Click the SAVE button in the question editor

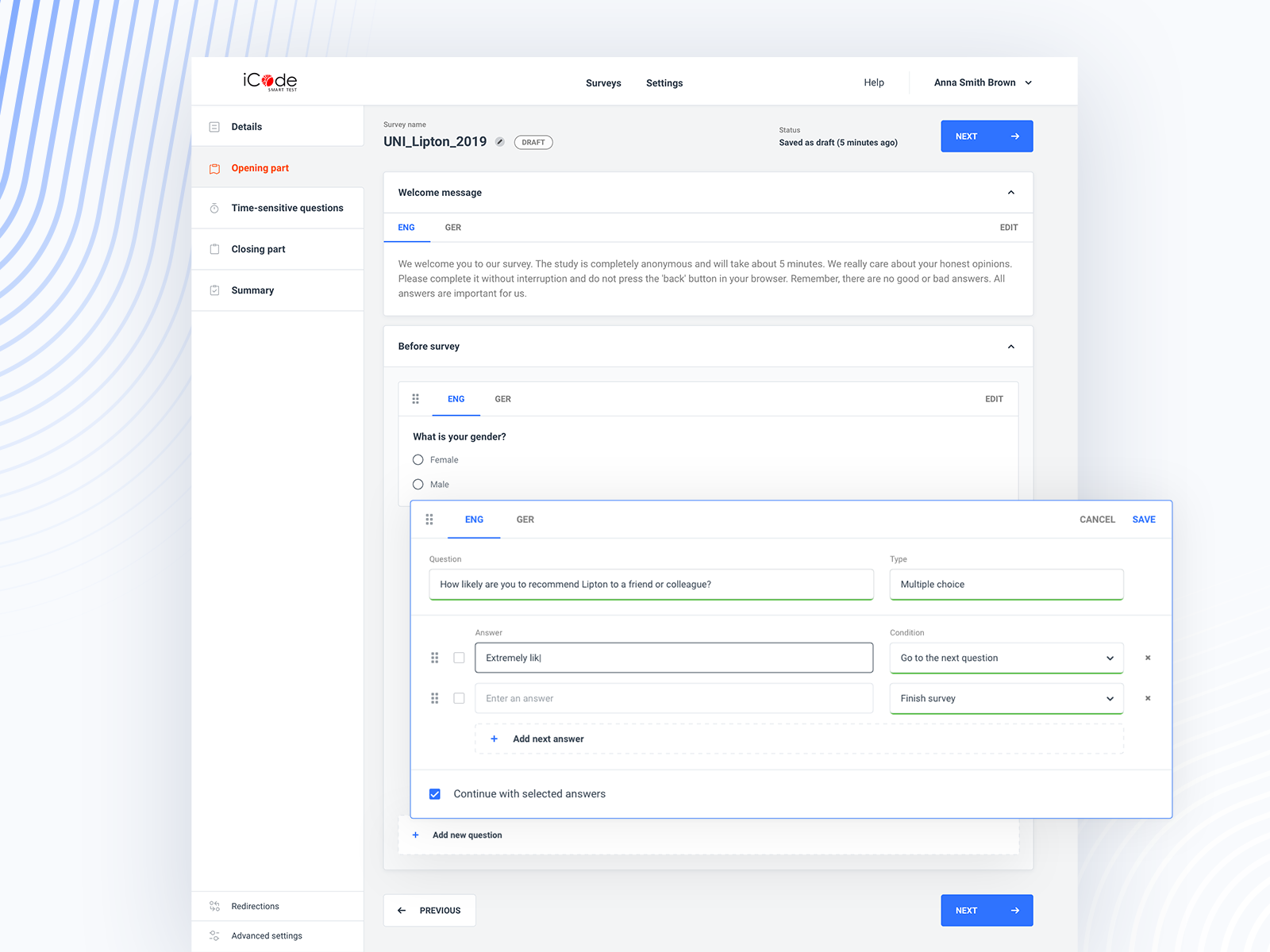tap(1144, 520)
